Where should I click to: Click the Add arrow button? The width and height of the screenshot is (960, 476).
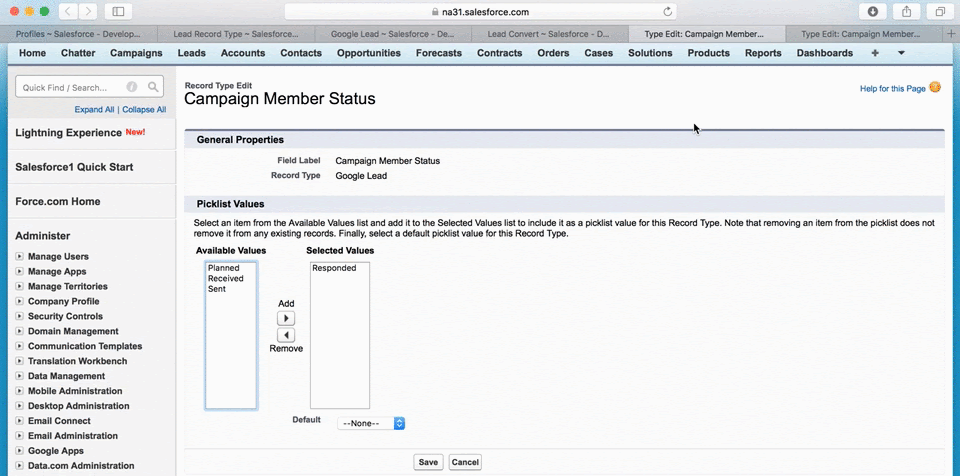(x=286, y=319)
